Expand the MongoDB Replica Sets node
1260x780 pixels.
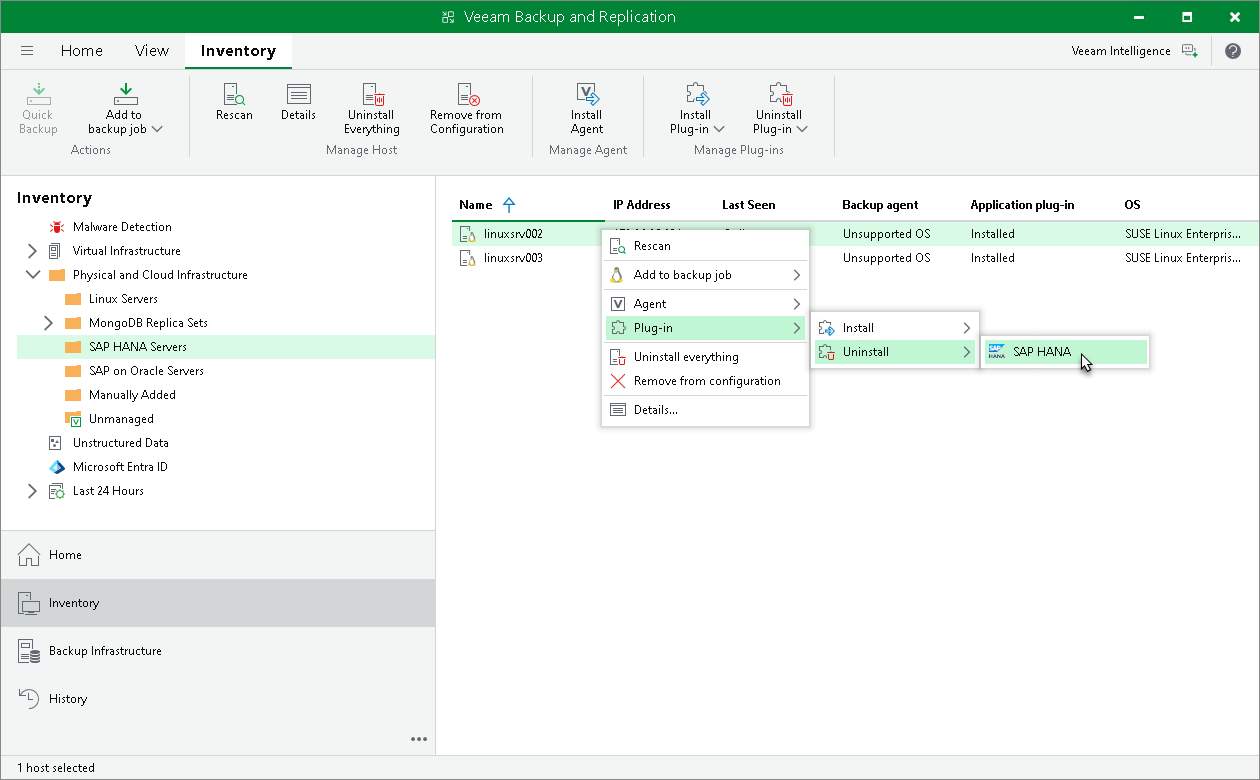(48, 323)
